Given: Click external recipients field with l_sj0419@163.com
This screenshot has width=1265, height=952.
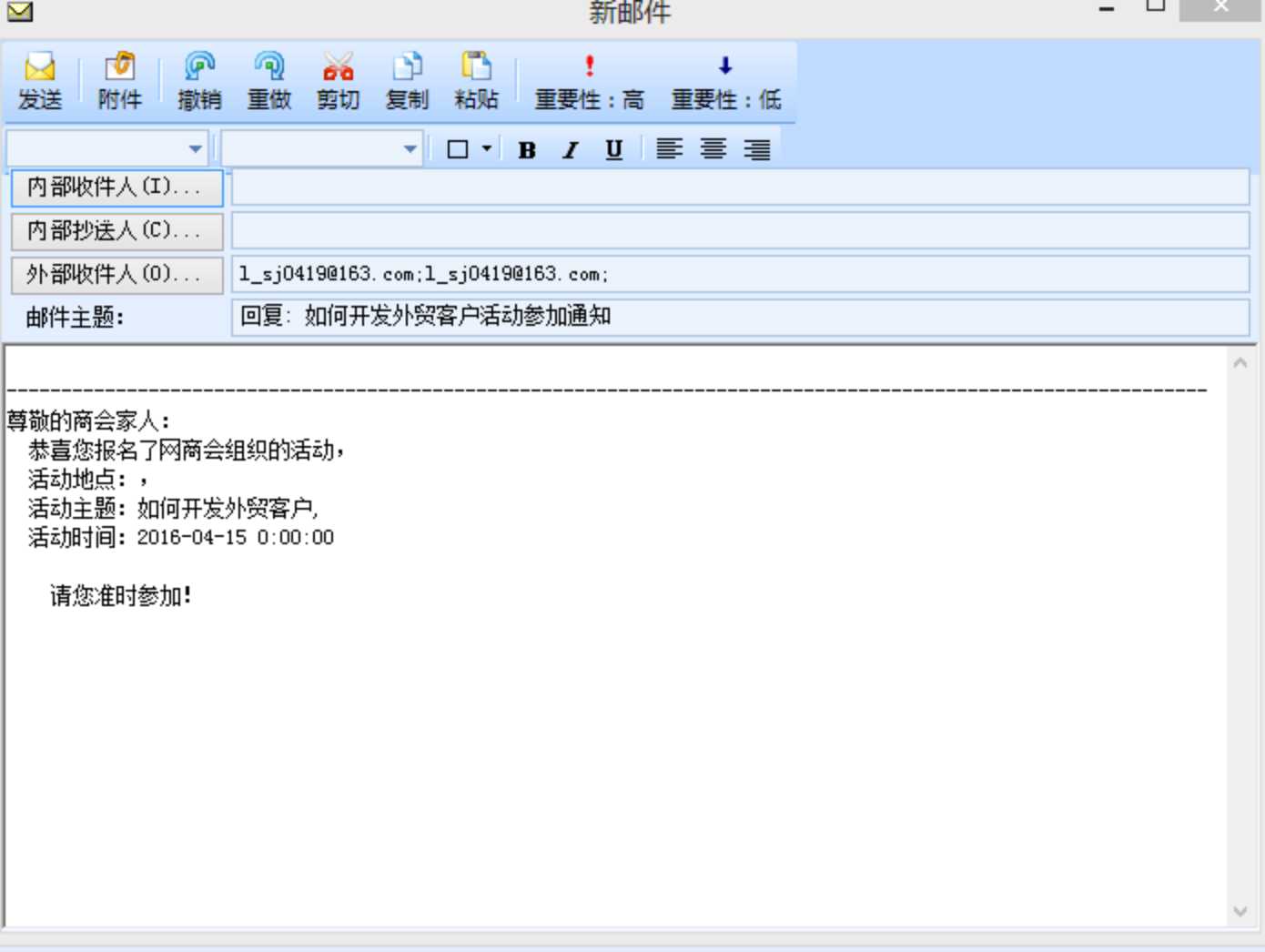Looking at the screenshot, I should point(740,275).
